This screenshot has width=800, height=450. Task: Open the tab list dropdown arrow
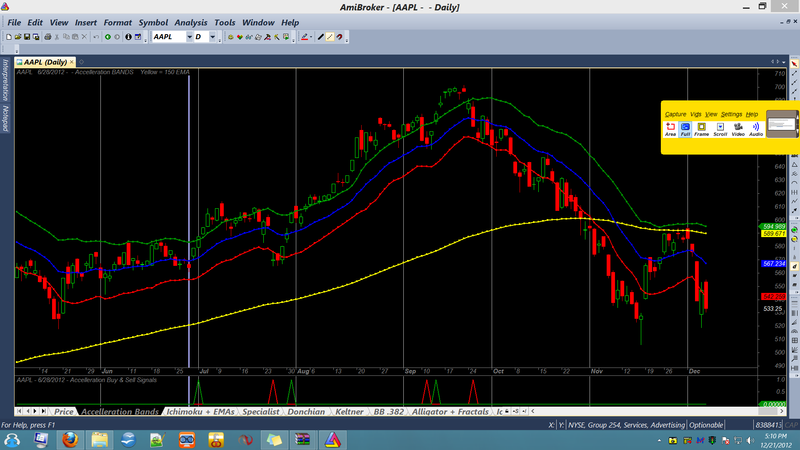point(783,62)
